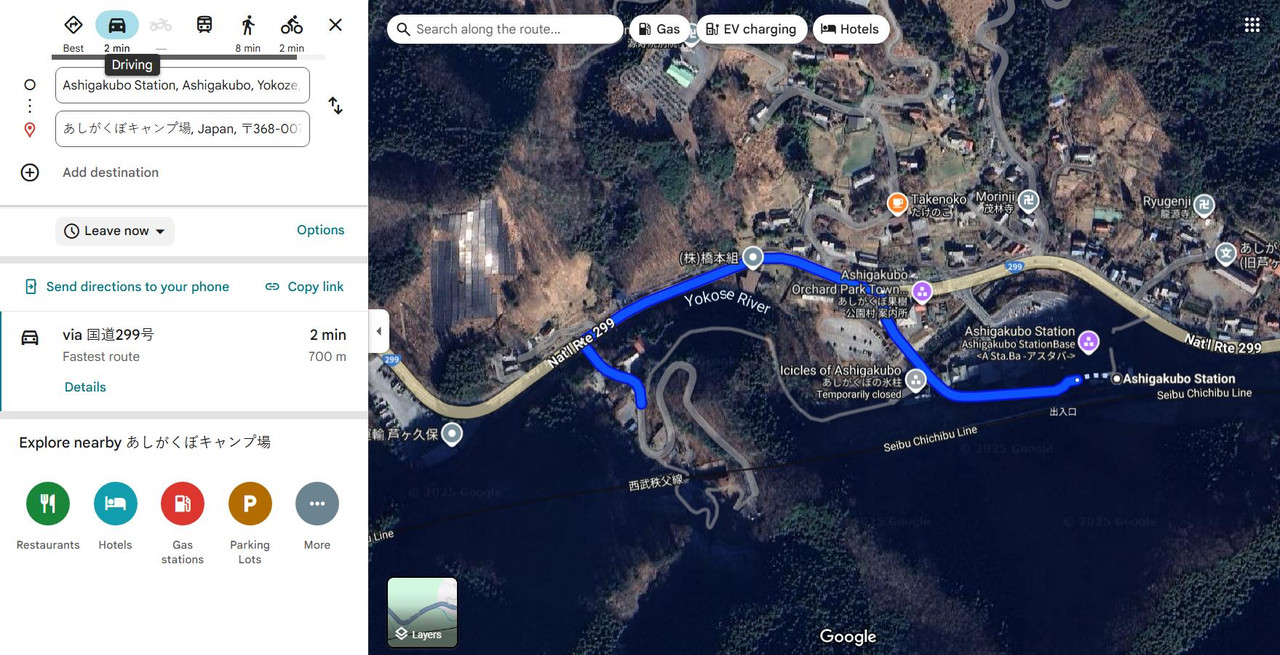
Task: Click the Restaurants nearby icon
Action: [x=48, y=504]
